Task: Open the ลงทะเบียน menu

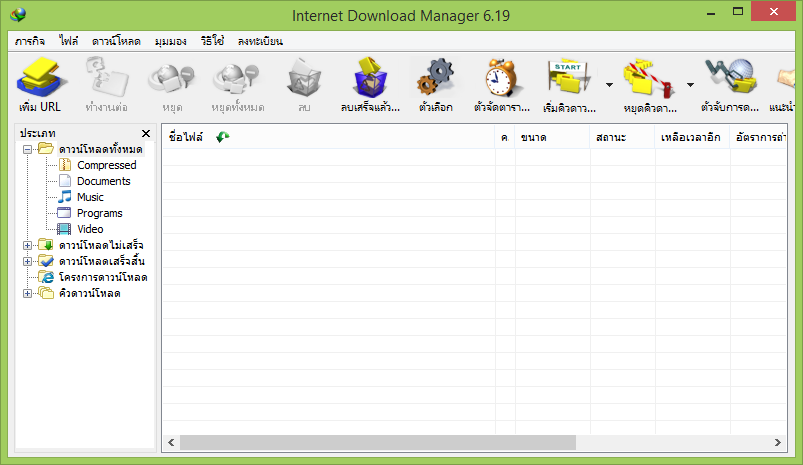Action: [260, 41]
